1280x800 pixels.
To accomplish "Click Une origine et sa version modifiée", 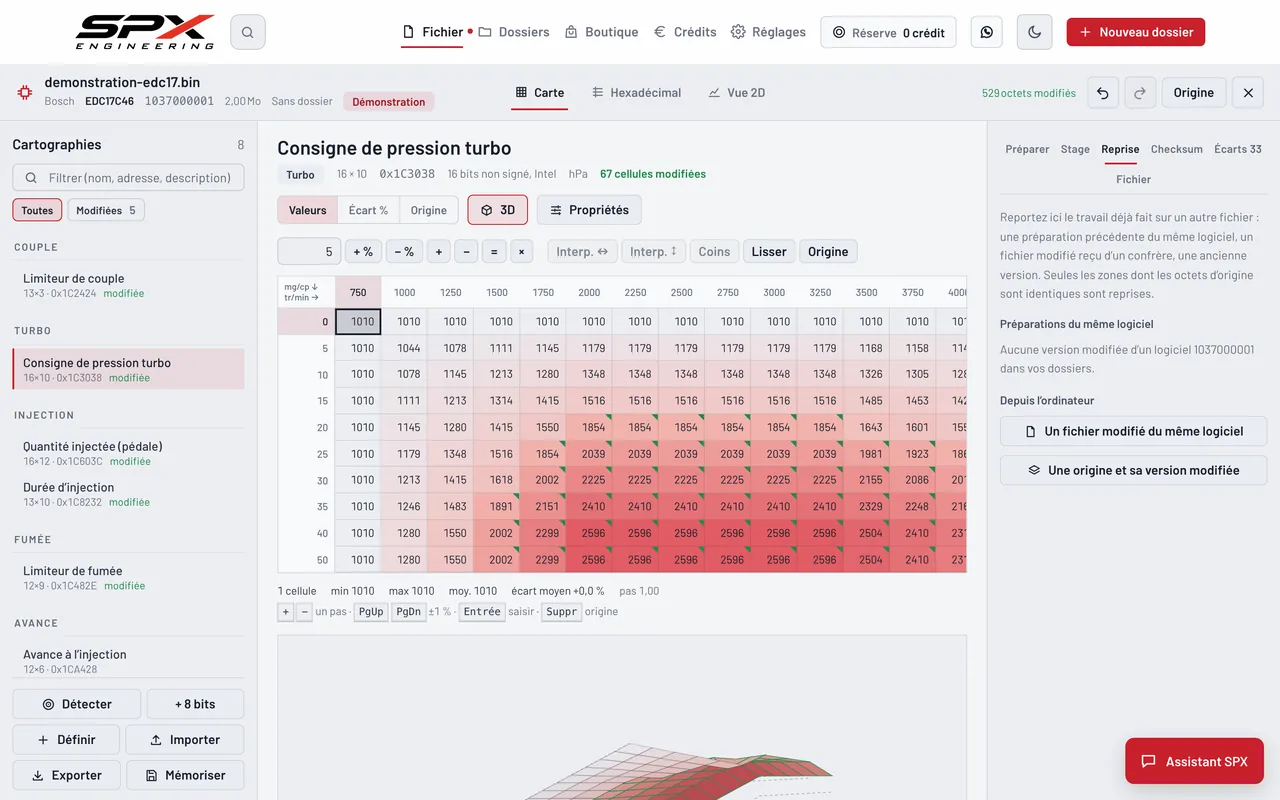I will [x=1134, y=470].
